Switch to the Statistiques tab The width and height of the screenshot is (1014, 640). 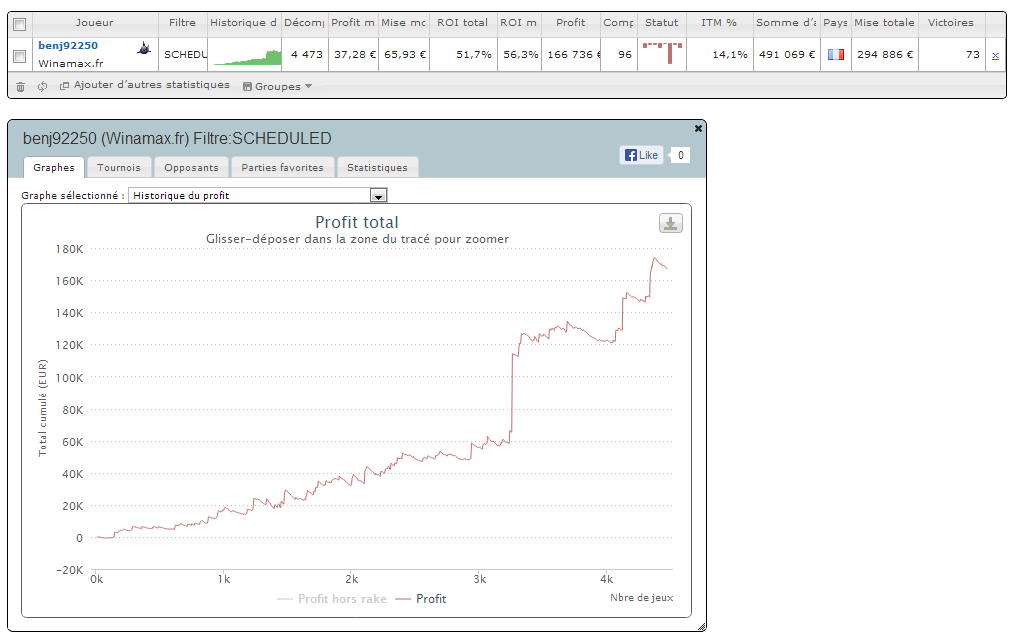pos(378,167)
